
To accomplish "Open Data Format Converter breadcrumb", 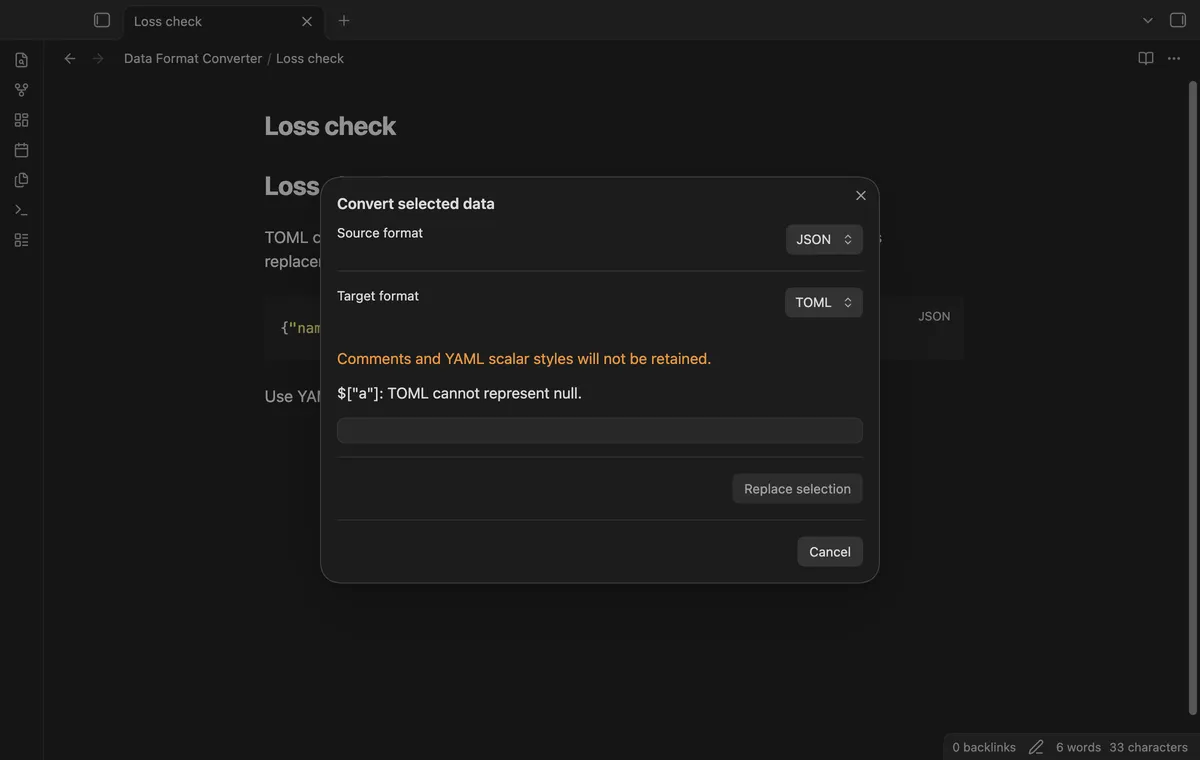I will coord(193,58).
